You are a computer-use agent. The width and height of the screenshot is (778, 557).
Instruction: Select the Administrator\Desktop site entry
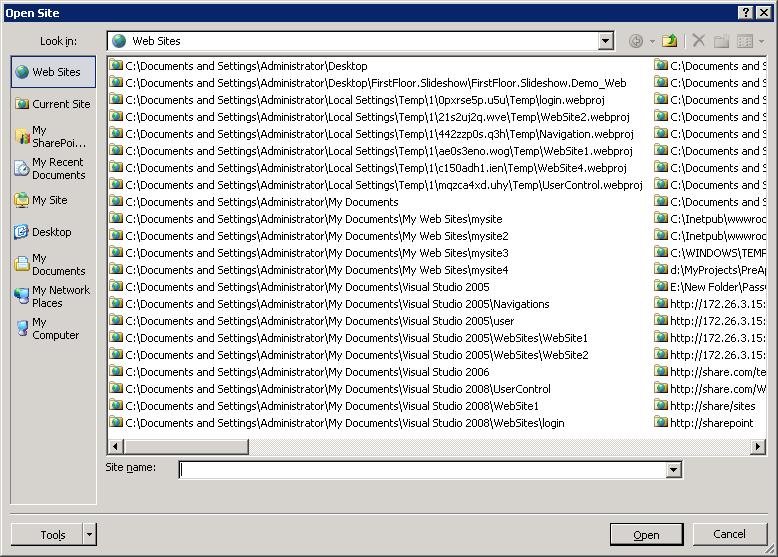pyautogui.click(x=239, y=66)
